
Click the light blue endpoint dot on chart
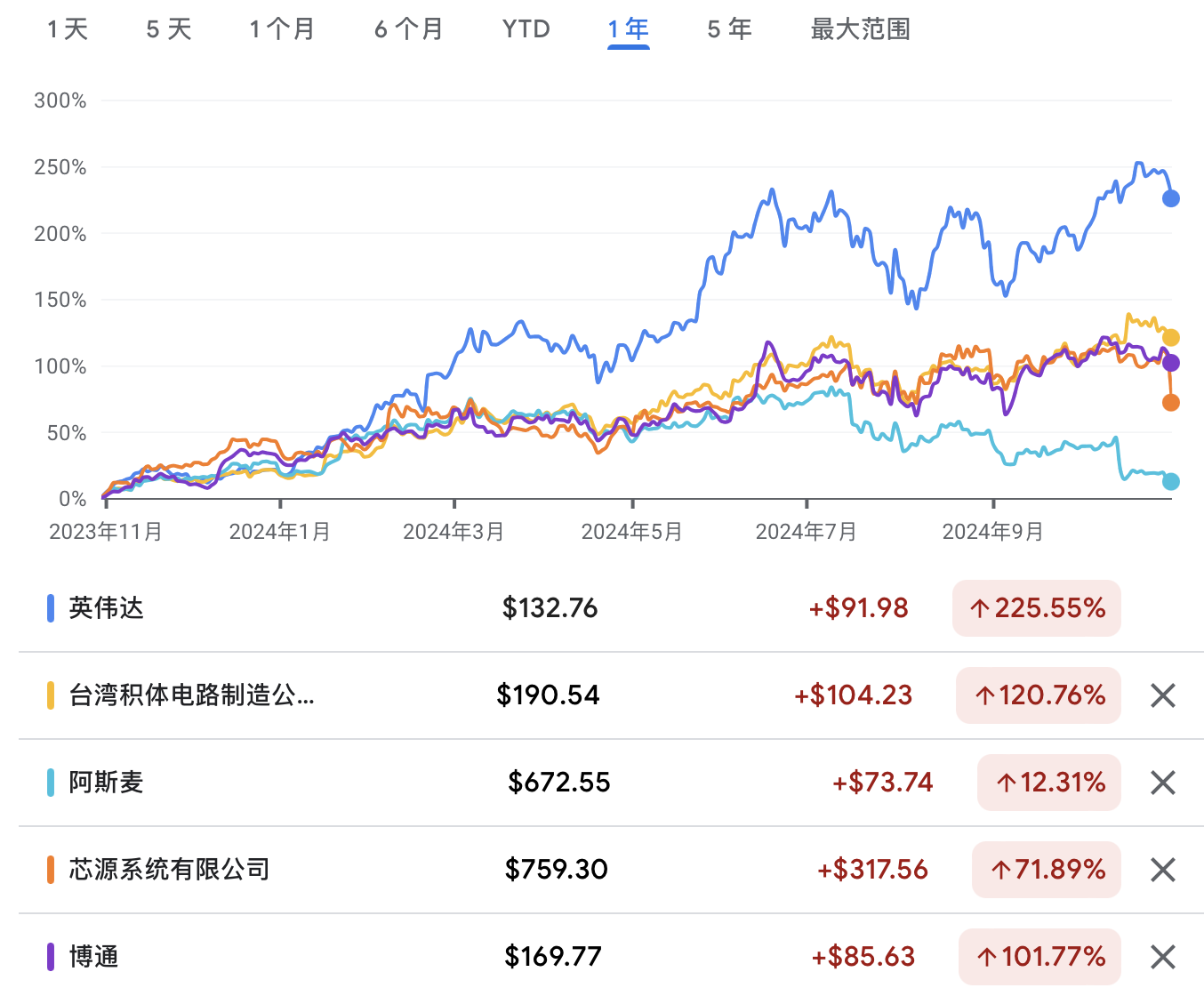(x=1171, y=481)
